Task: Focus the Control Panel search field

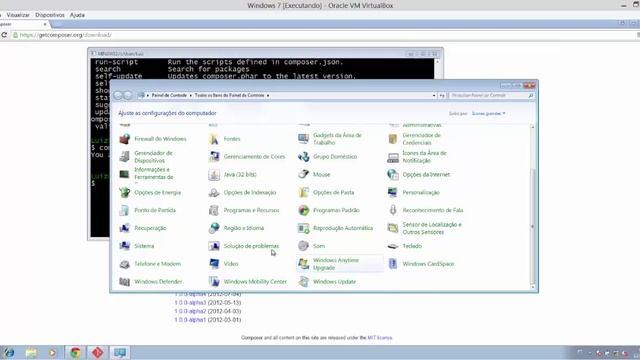Action: (x=491, y=95)
